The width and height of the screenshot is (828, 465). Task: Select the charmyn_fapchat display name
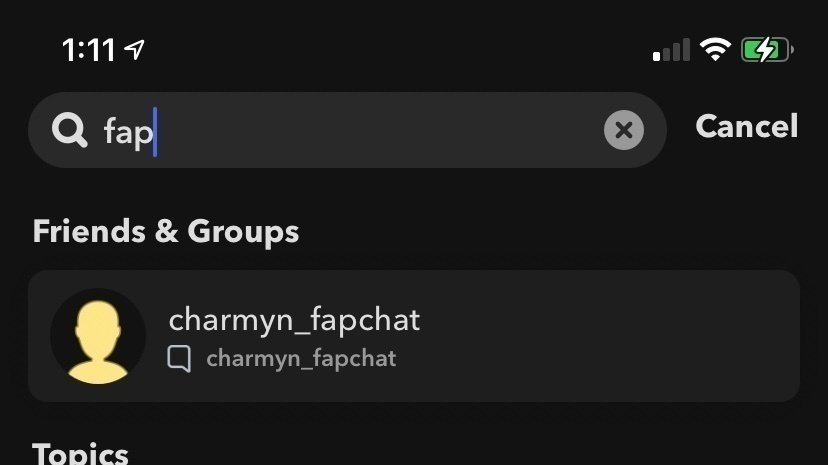click(294, 320)
